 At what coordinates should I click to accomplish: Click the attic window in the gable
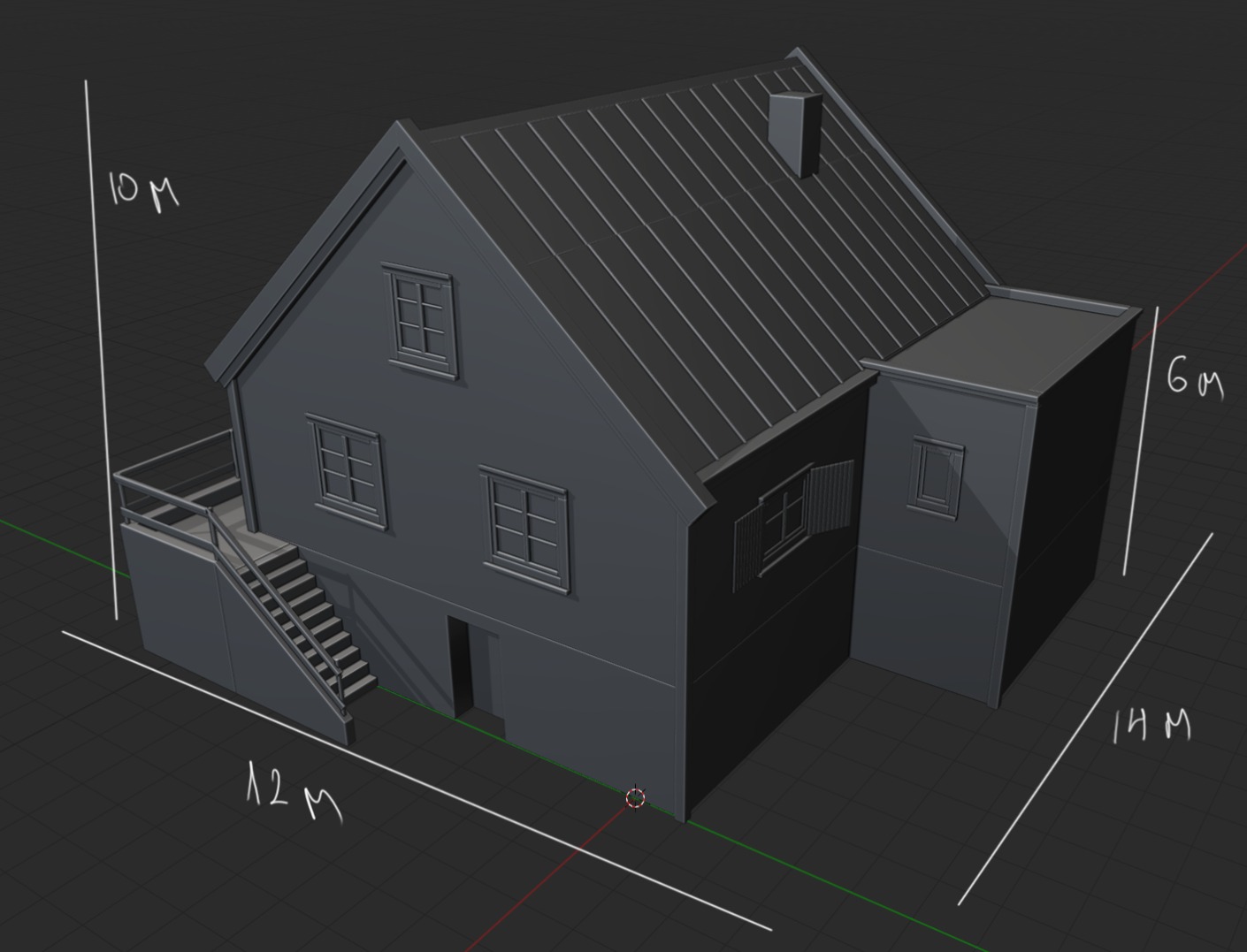(x=421, y=321)
